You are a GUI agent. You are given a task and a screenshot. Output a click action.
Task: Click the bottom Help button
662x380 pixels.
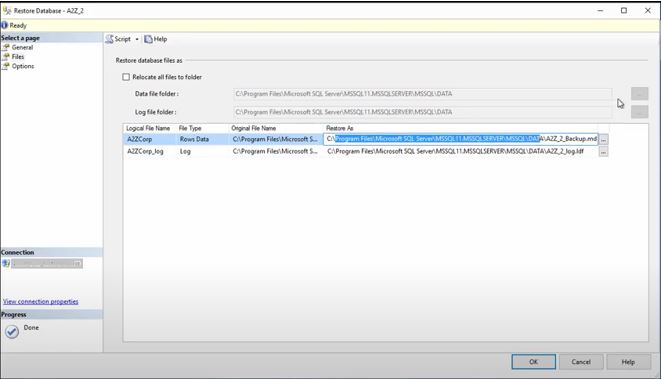pos(628,362)
